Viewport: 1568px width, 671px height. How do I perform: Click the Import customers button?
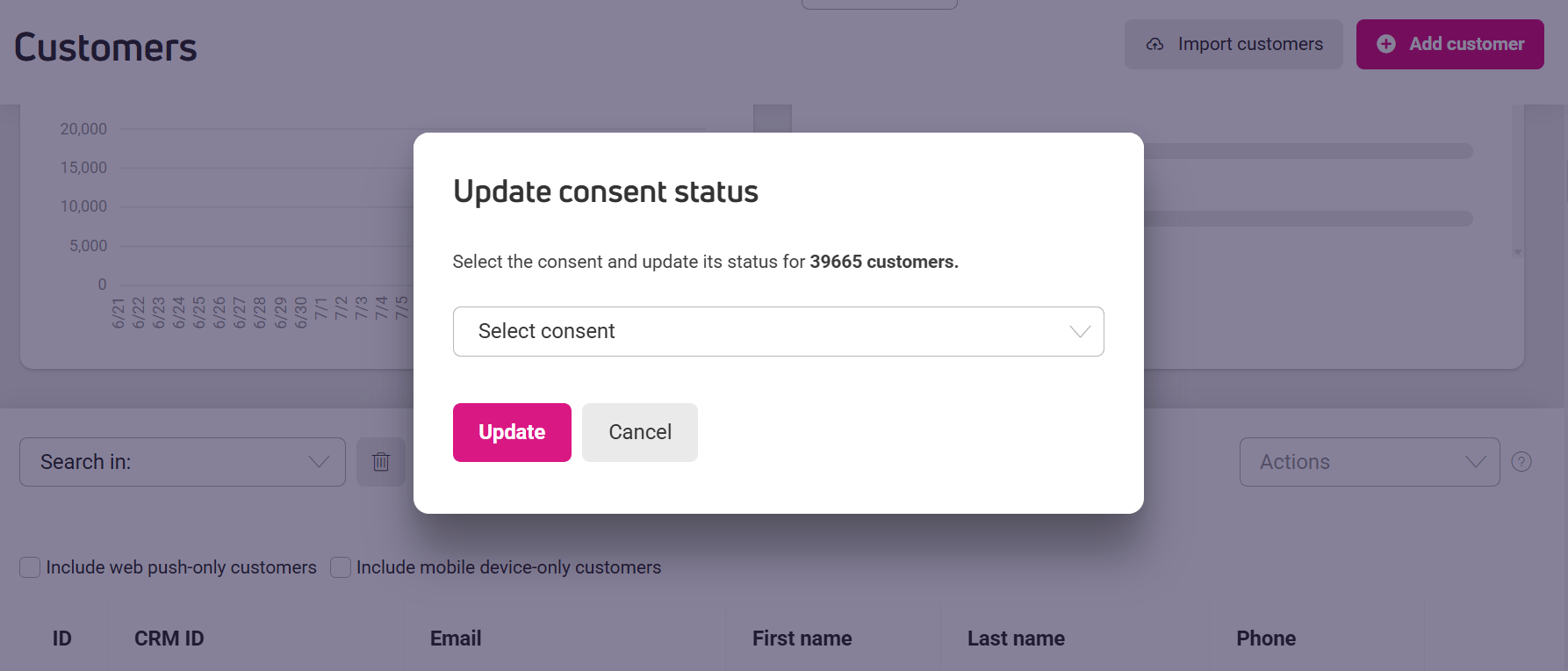[x=1234, y=44]
